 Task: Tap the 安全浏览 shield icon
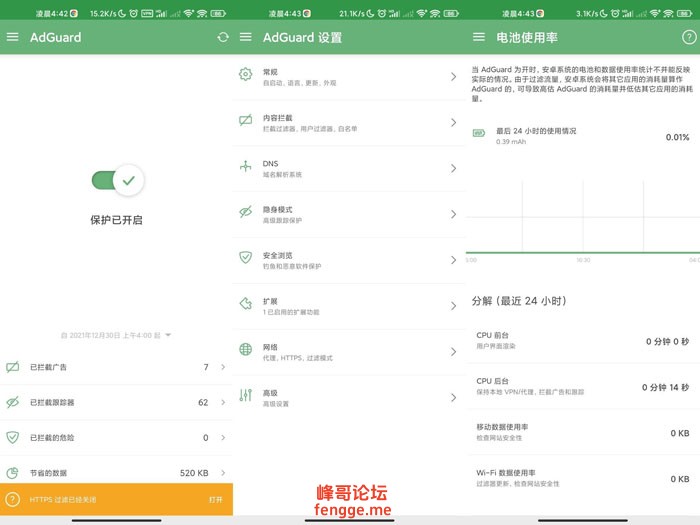tap(246, 258)
